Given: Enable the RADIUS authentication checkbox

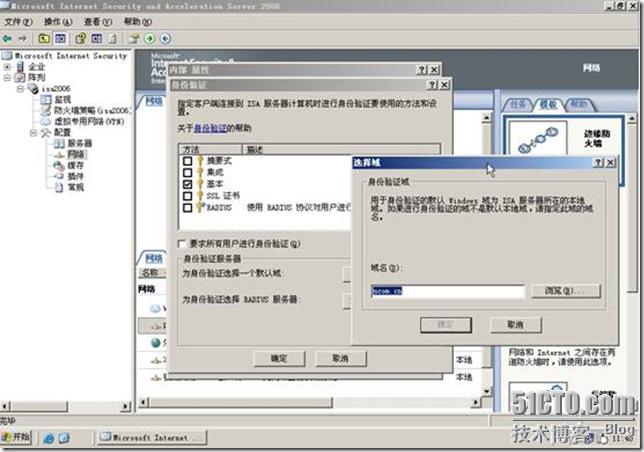Looking at the screenshot, I should coord(188,208).
